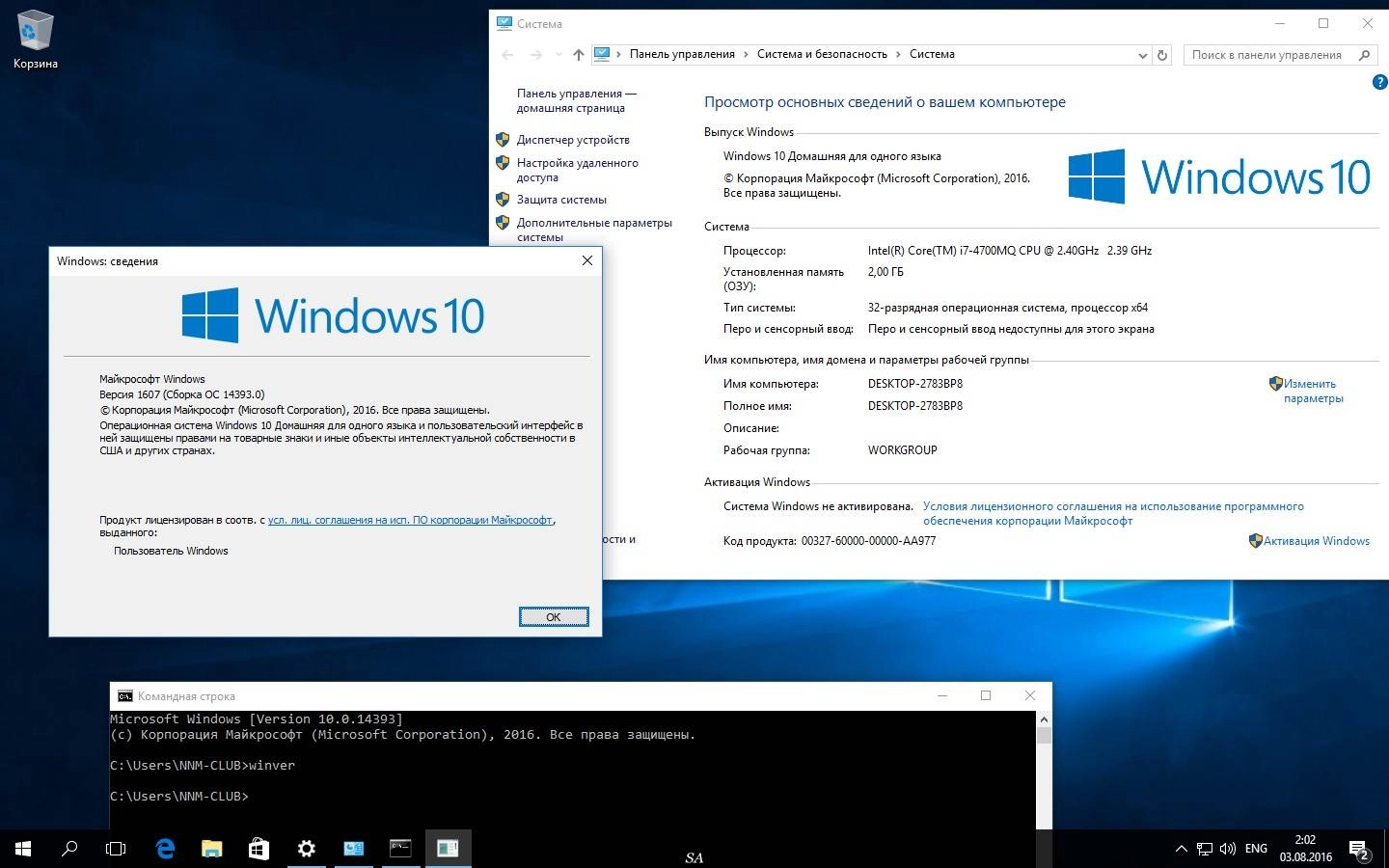Open Панель управления — домашняя страница
This screenshot has height=868, width=1389.
[576, 100]
